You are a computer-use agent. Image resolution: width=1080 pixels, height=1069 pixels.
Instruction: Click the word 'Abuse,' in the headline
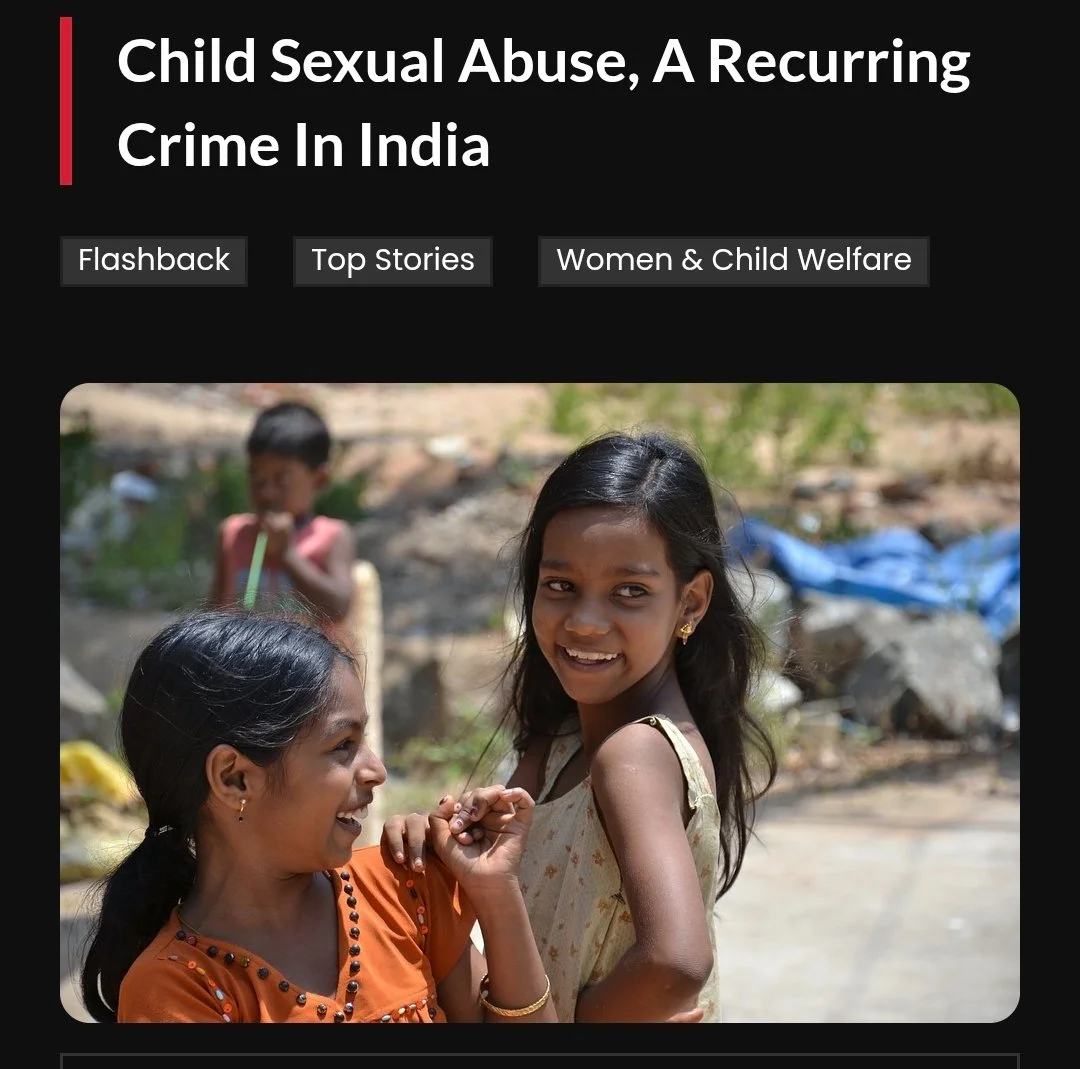(x=548, y=62)
